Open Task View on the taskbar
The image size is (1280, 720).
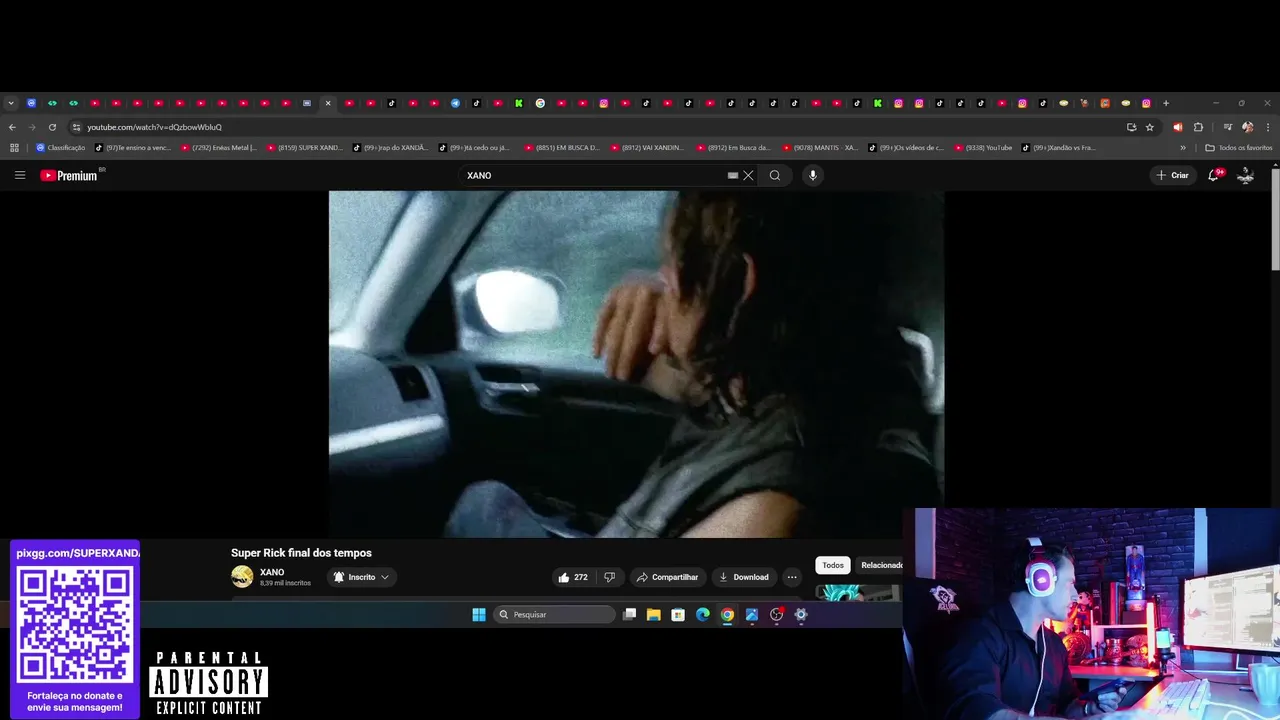629,615
